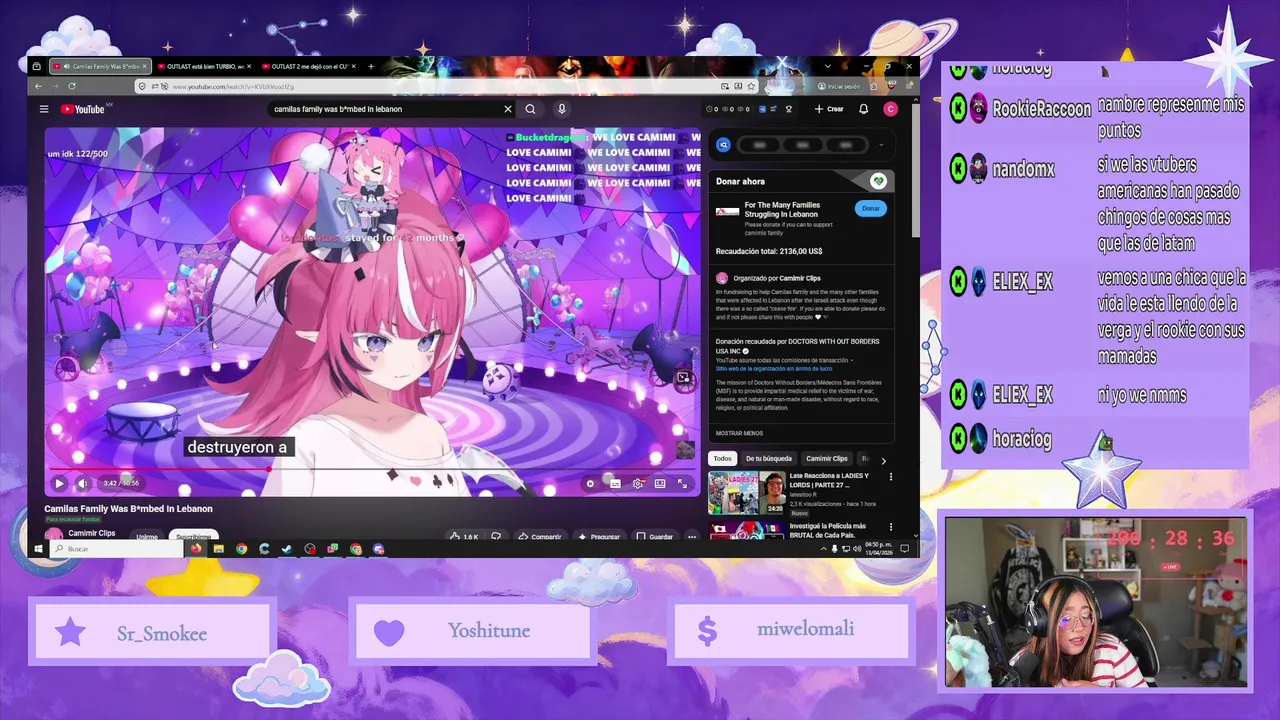Click Iniciar sesión in the browser toolbar
The height and width of the screenshot is (720, 1280).
(x=838, y=86)
